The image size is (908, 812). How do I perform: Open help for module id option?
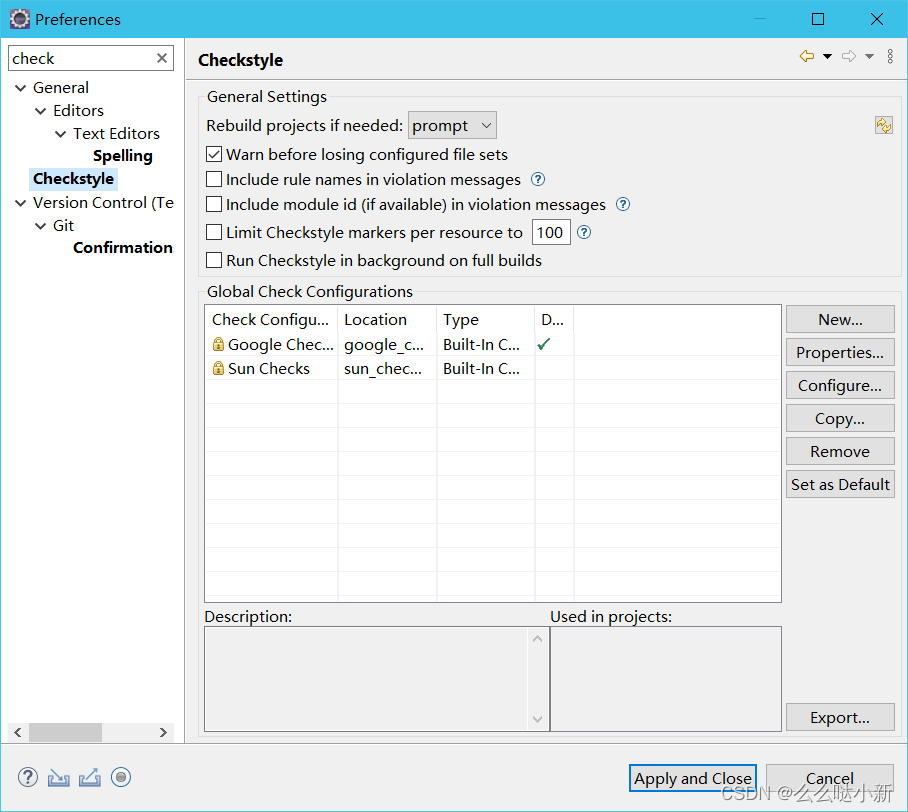[623, 204]
